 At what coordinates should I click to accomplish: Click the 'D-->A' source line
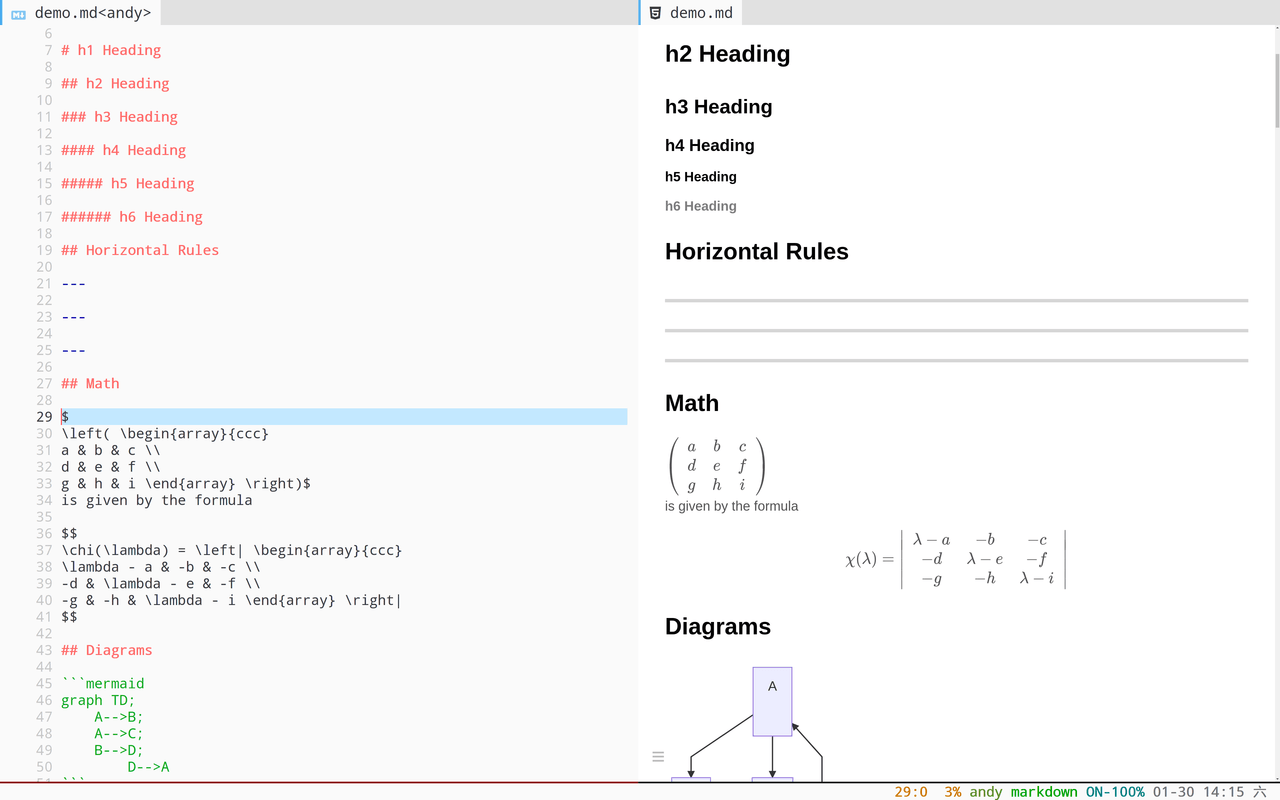click(x=148, y=767)
